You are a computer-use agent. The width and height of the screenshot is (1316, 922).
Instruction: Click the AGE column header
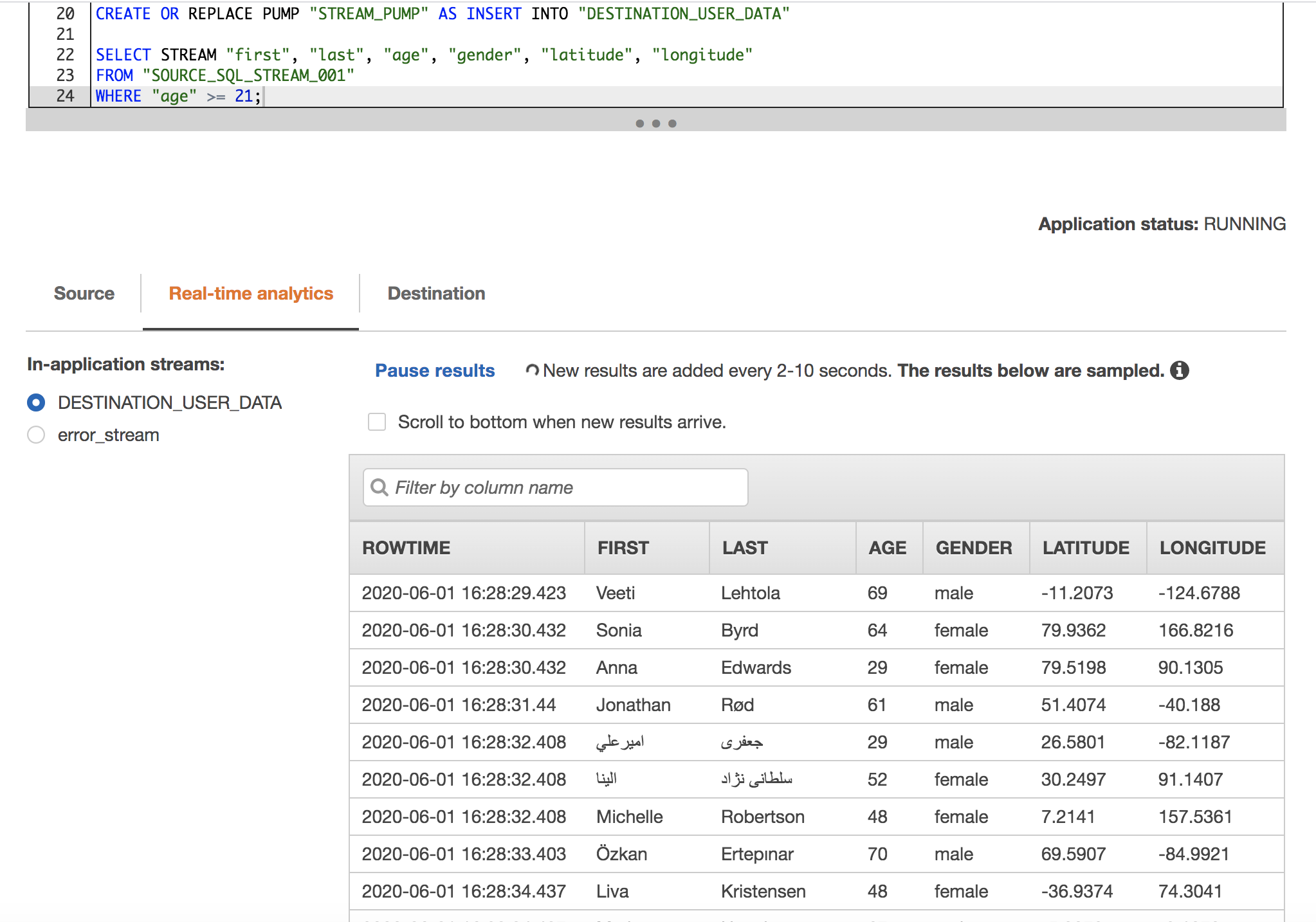click(887, 548)
